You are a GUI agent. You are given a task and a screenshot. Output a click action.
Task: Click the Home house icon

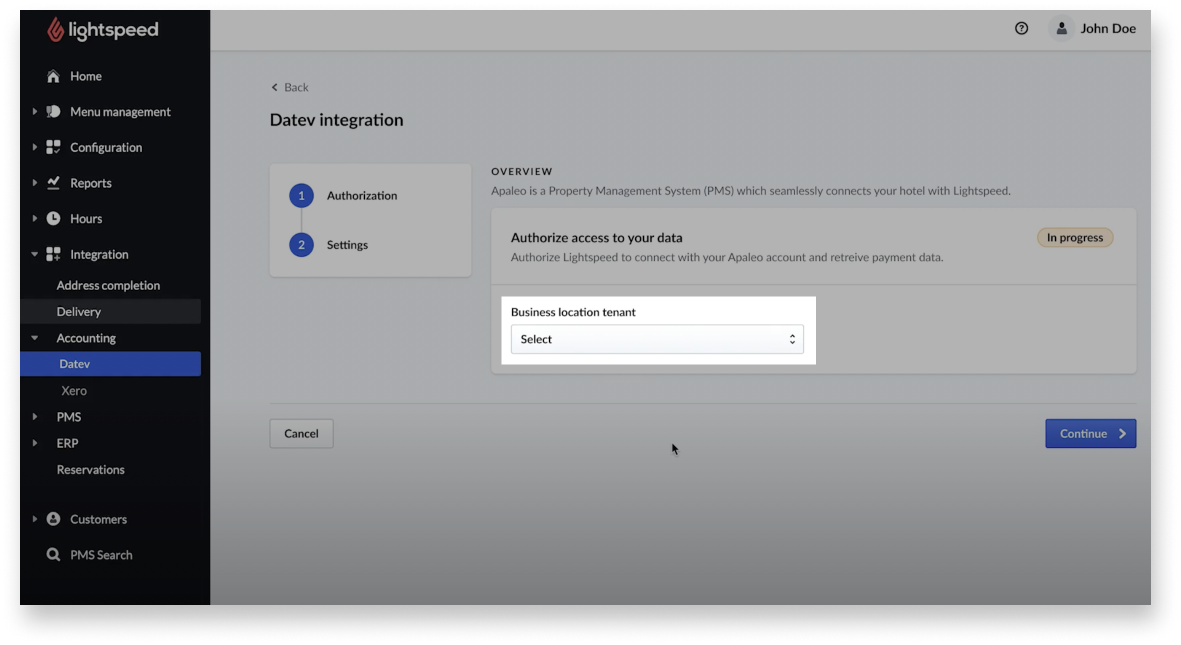pos(53,76)
